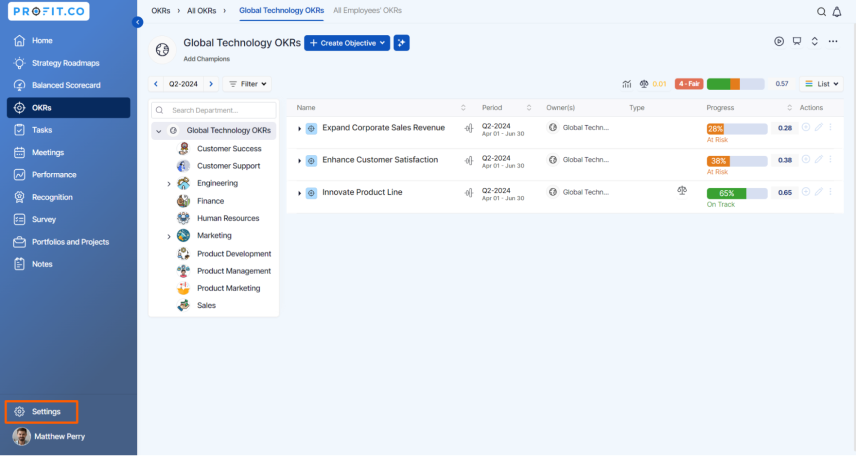
Task: Click the 4 - Fair rating badge
Action: pos(689,84)
